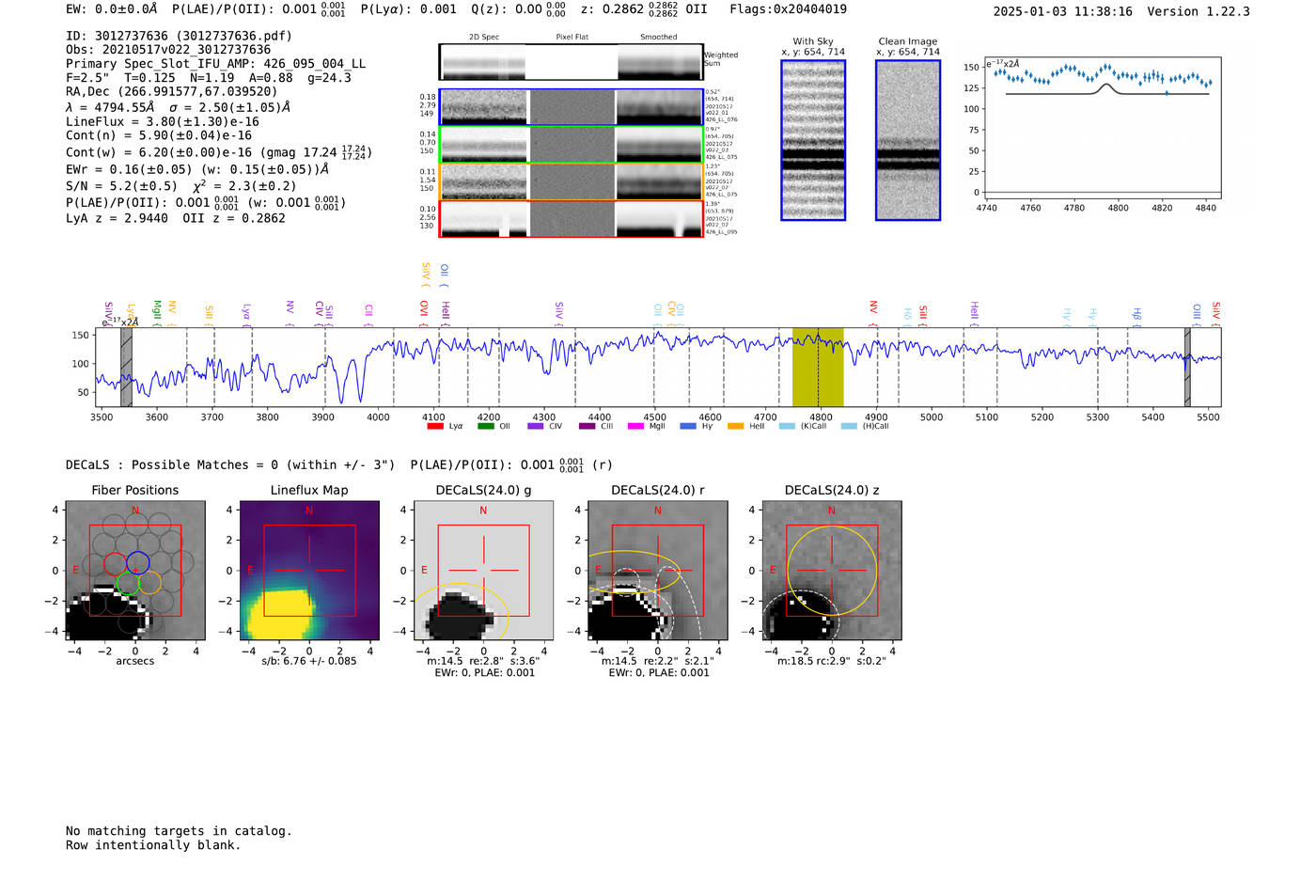1316x896 pixels.
Task: Select the blue-bordered 2D spectrum fiber row
Action: (x=571, y=107)
